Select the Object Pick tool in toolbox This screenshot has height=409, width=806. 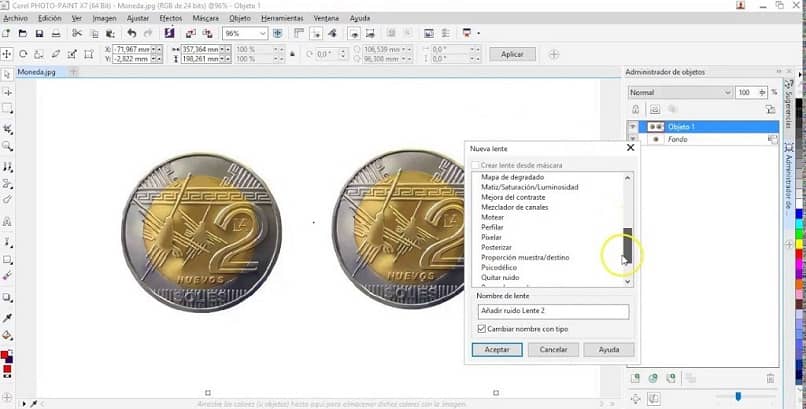tap(7, 75)
